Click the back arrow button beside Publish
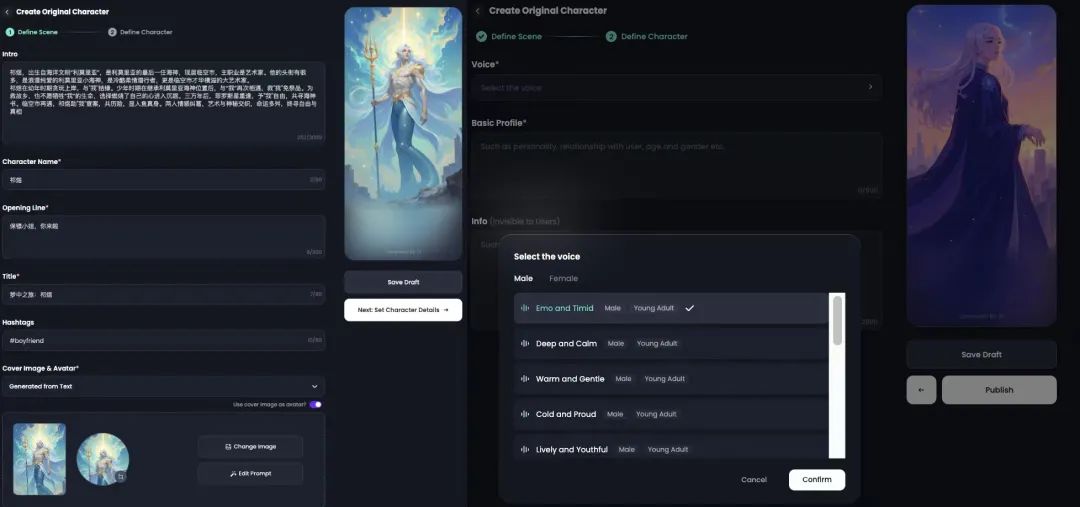 click(922, 390)
